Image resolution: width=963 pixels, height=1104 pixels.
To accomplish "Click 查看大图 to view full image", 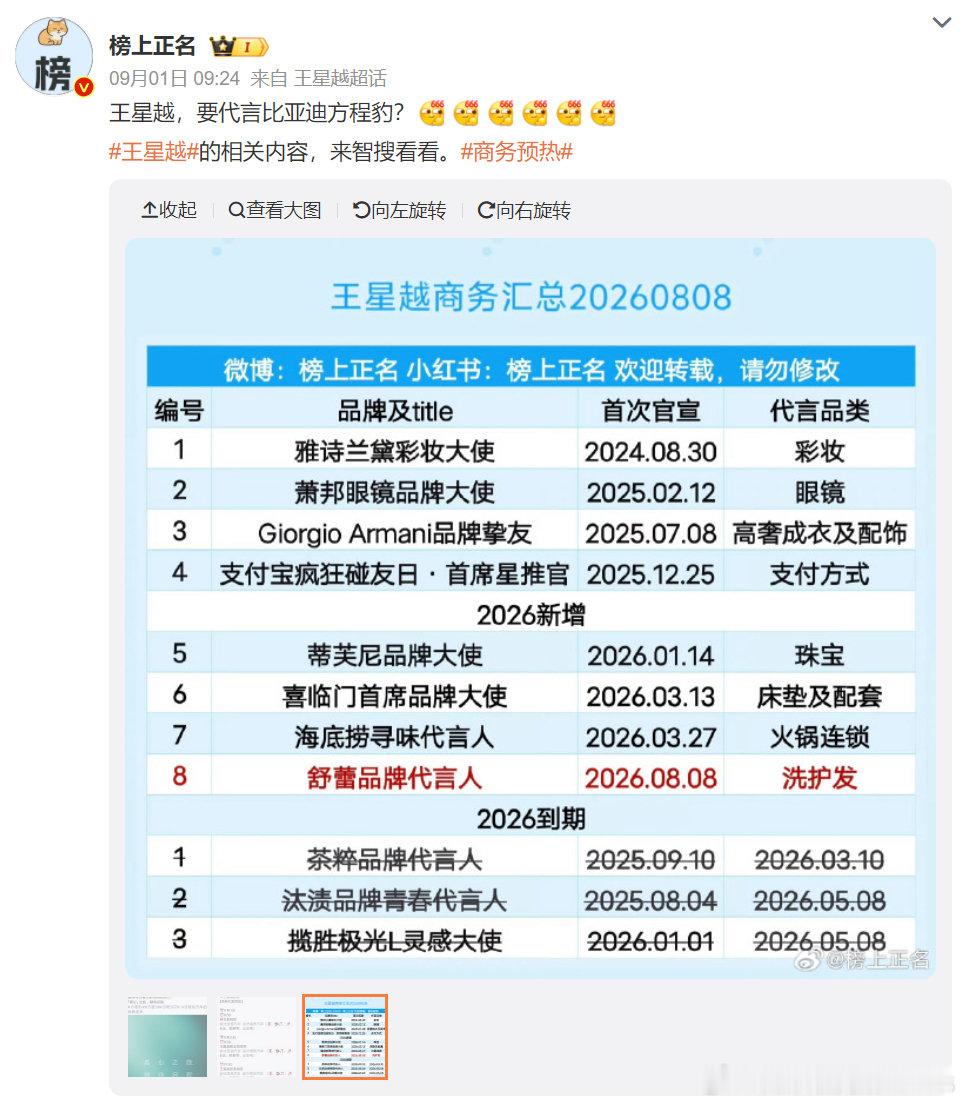I will 275,210.
